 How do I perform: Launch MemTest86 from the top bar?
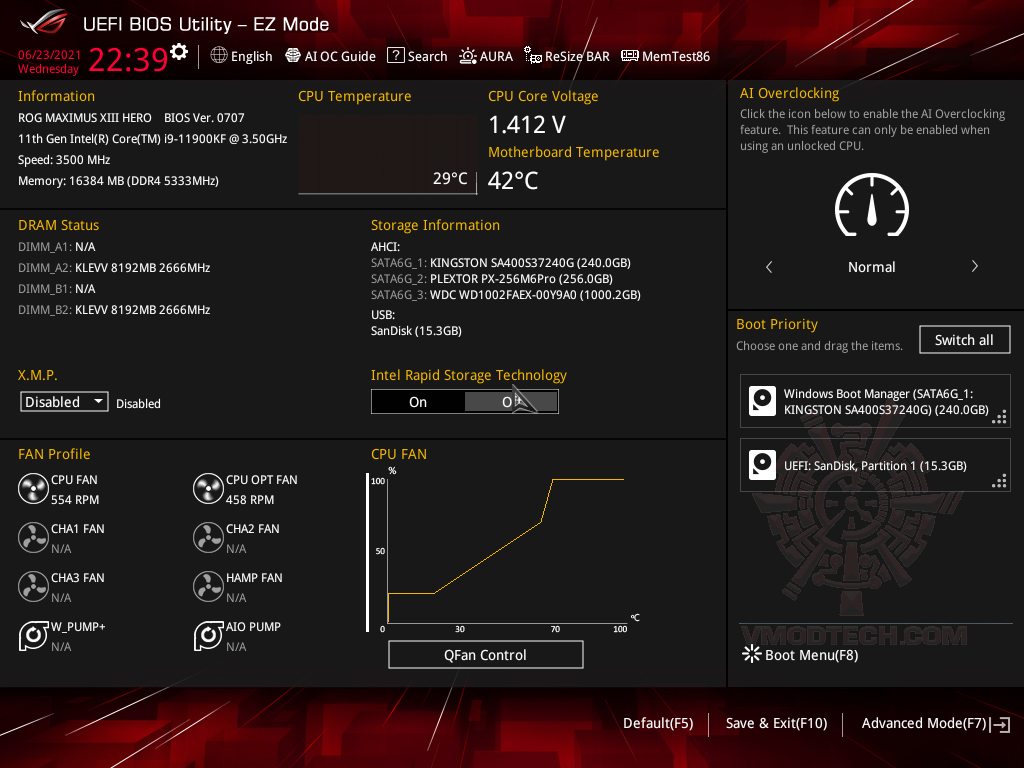664,56
